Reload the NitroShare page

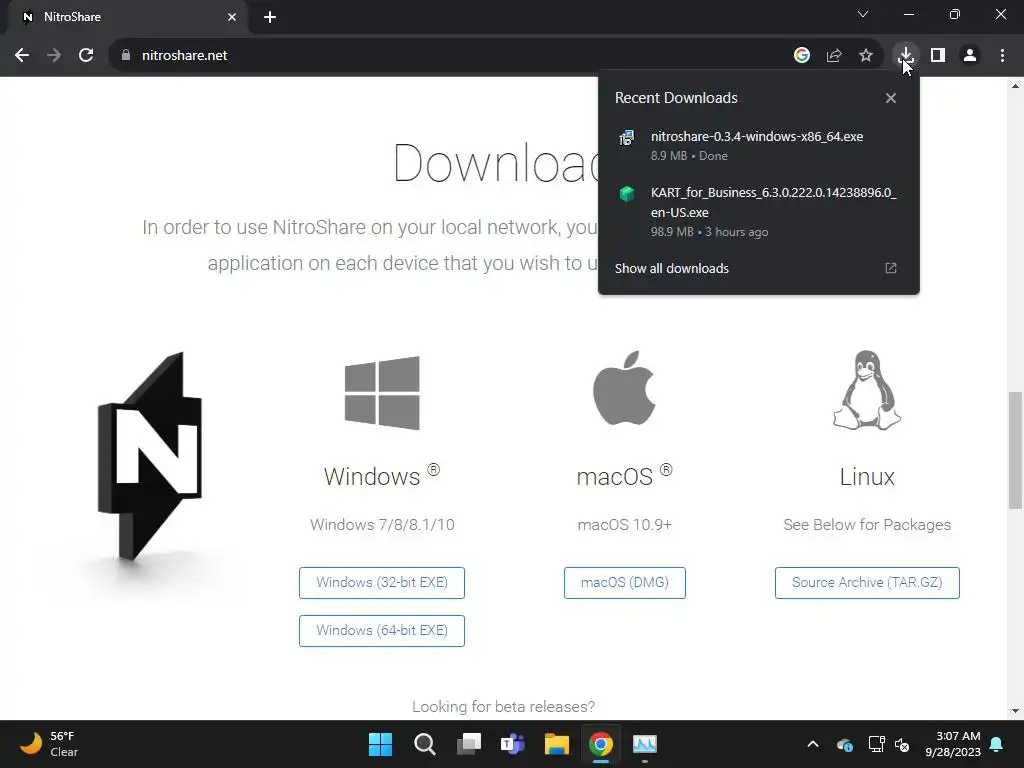point(86,56)
